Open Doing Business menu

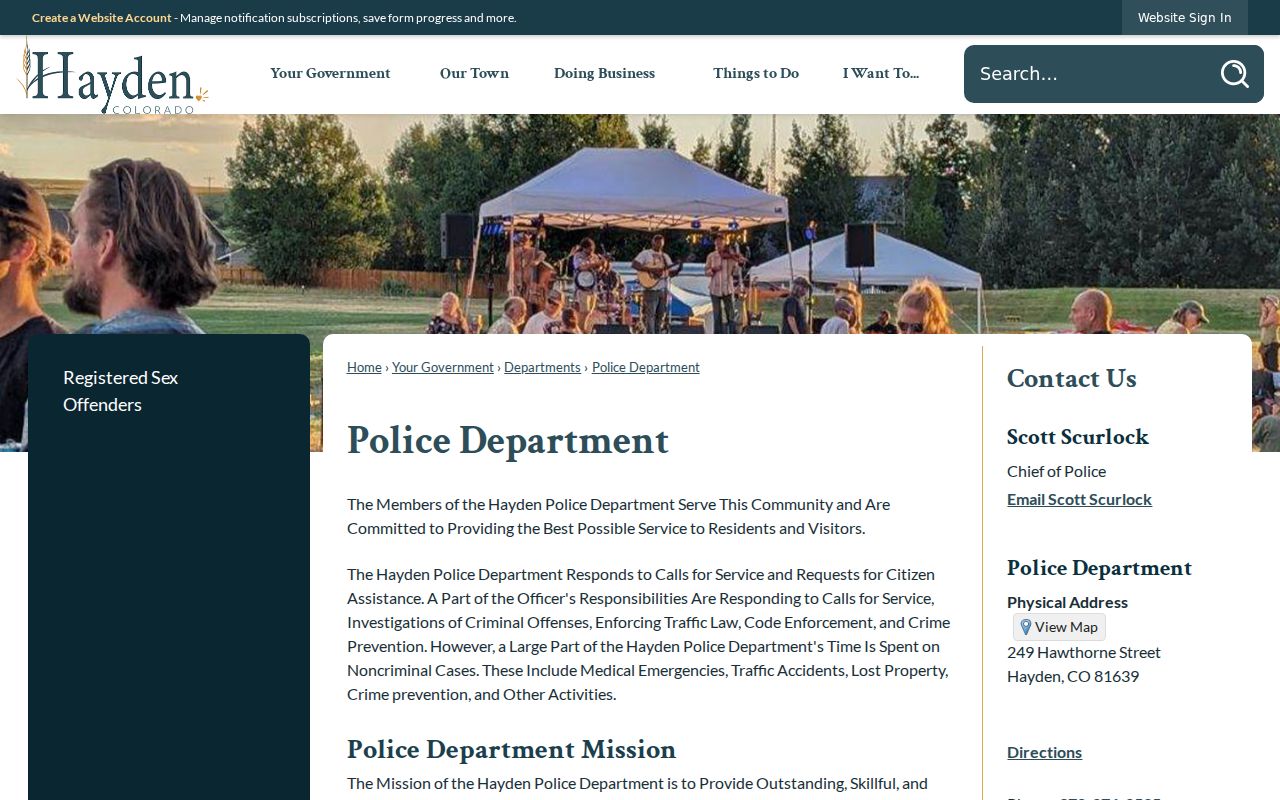tap(604, 73)
